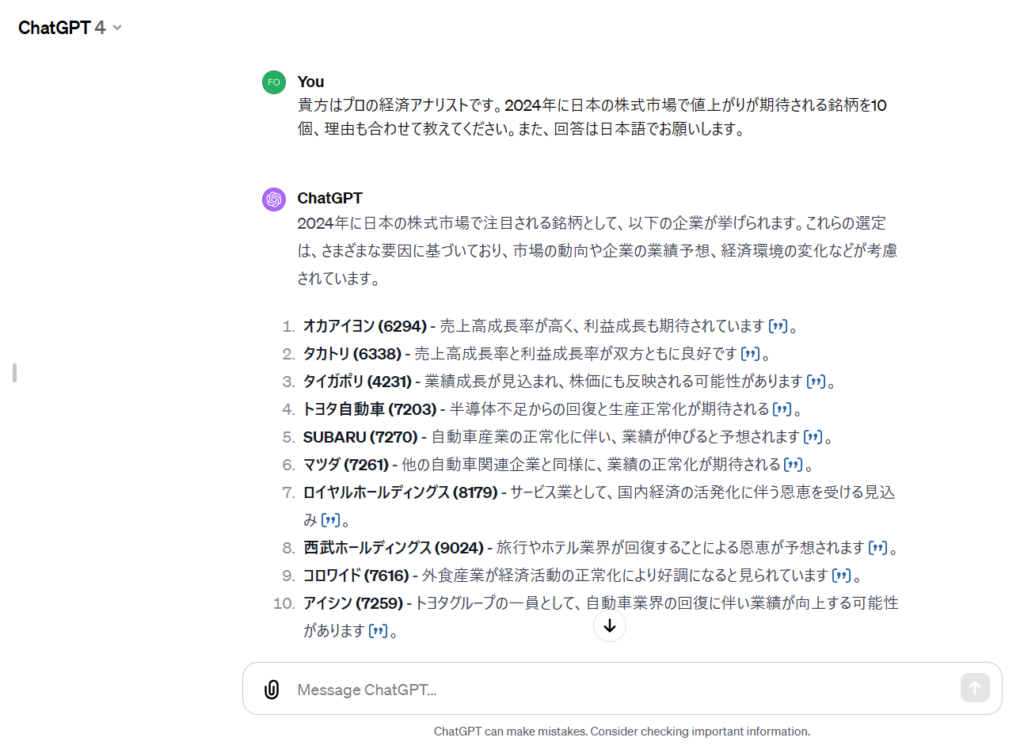This screenshot has width=1024, height=745.
Task: Click the ChatGPT responder name label
Action: coord(329,198)
